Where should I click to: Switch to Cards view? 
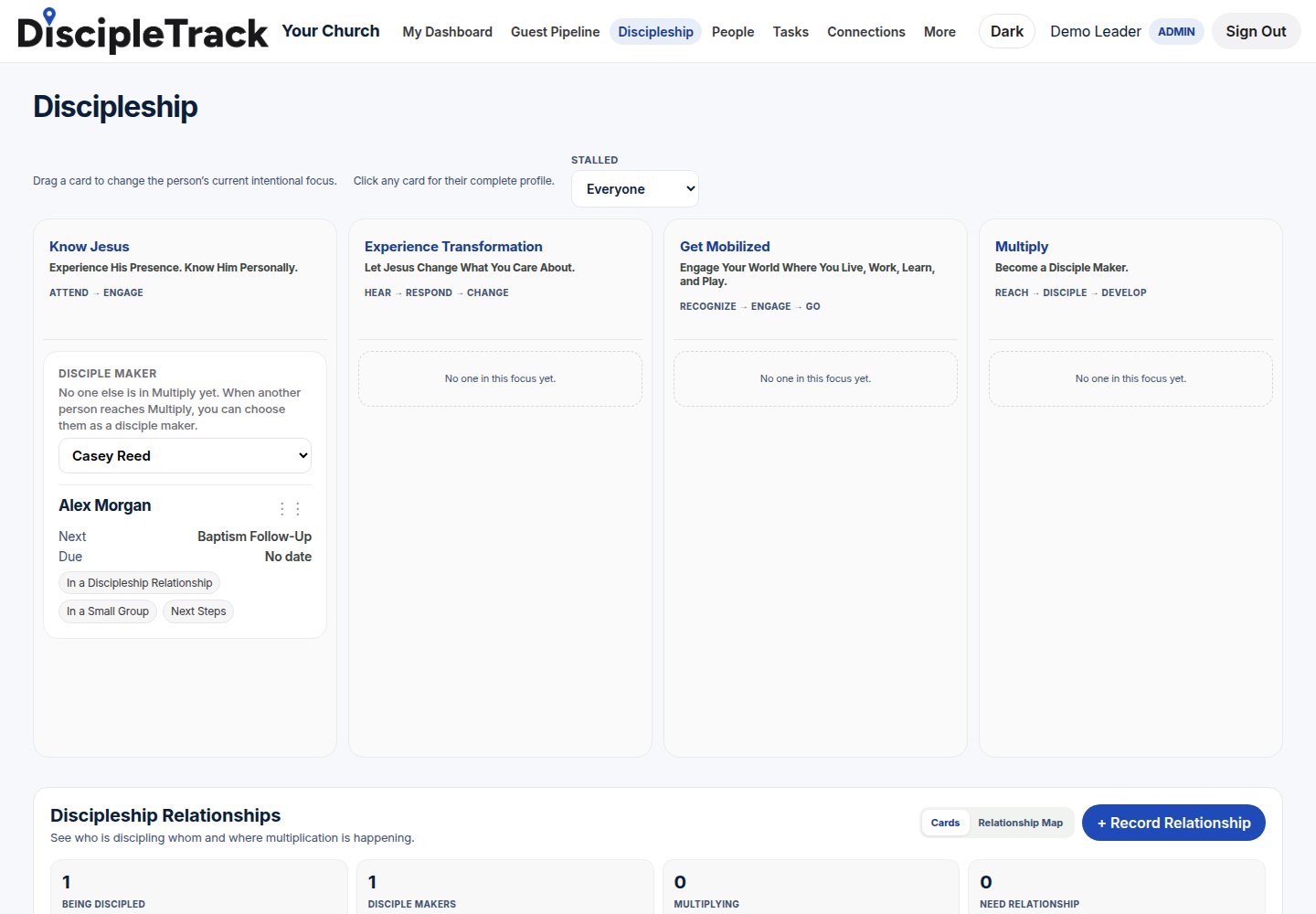945,823
